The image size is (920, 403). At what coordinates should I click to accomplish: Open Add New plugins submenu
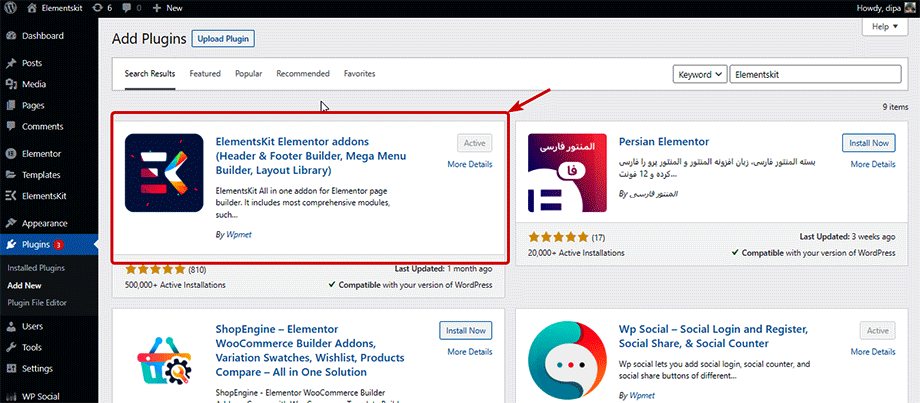pyautogui.click(x=25, y=286)
